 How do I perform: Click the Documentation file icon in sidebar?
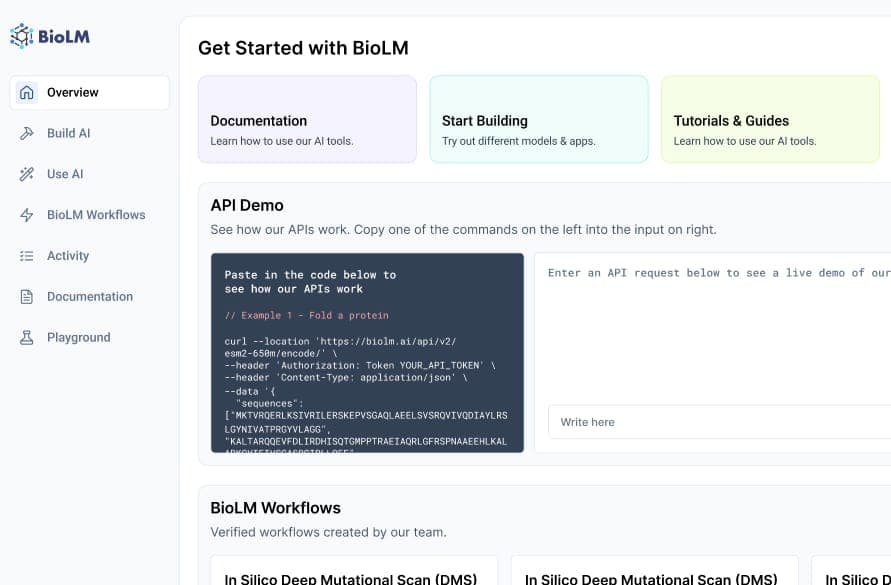point(27,297)
